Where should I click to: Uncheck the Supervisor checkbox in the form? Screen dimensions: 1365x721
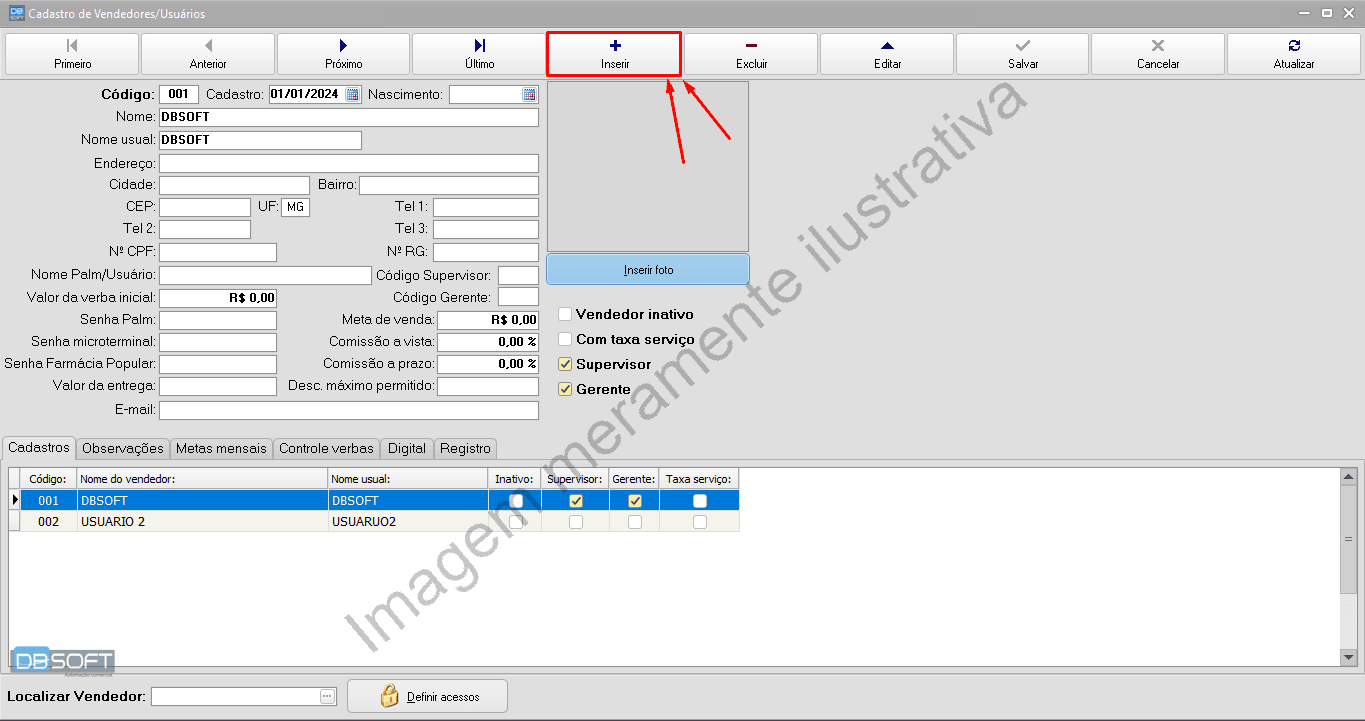pyautogui.click(x=565, y=364)
